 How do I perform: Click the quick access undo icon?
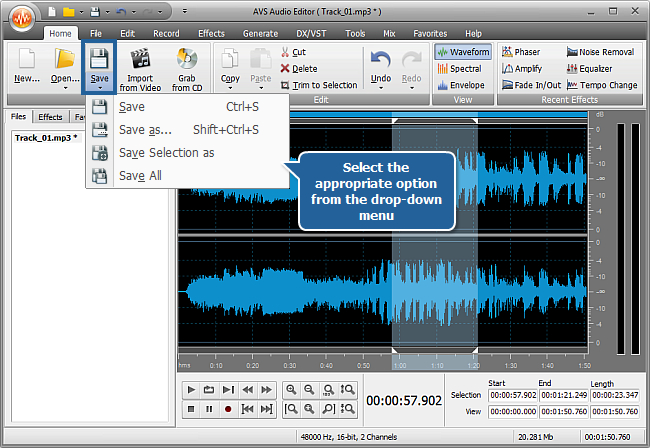pyautogui.click(x=121, y=12)
